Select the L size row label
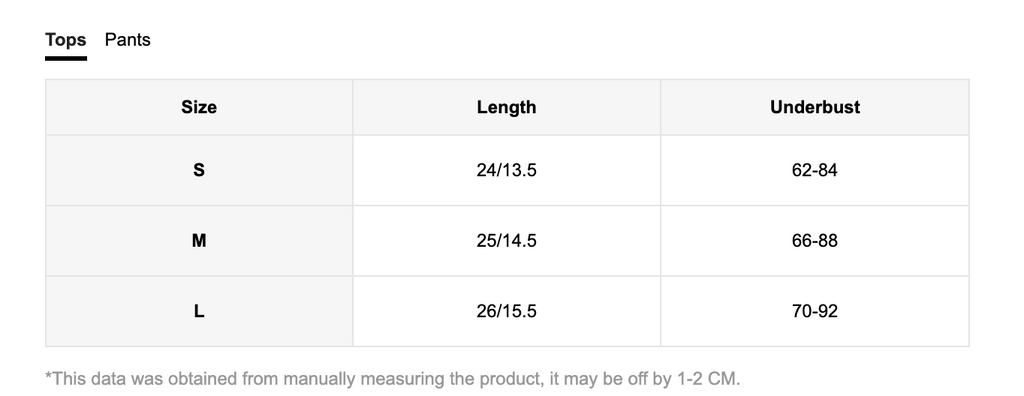 [x=199, y=311]
